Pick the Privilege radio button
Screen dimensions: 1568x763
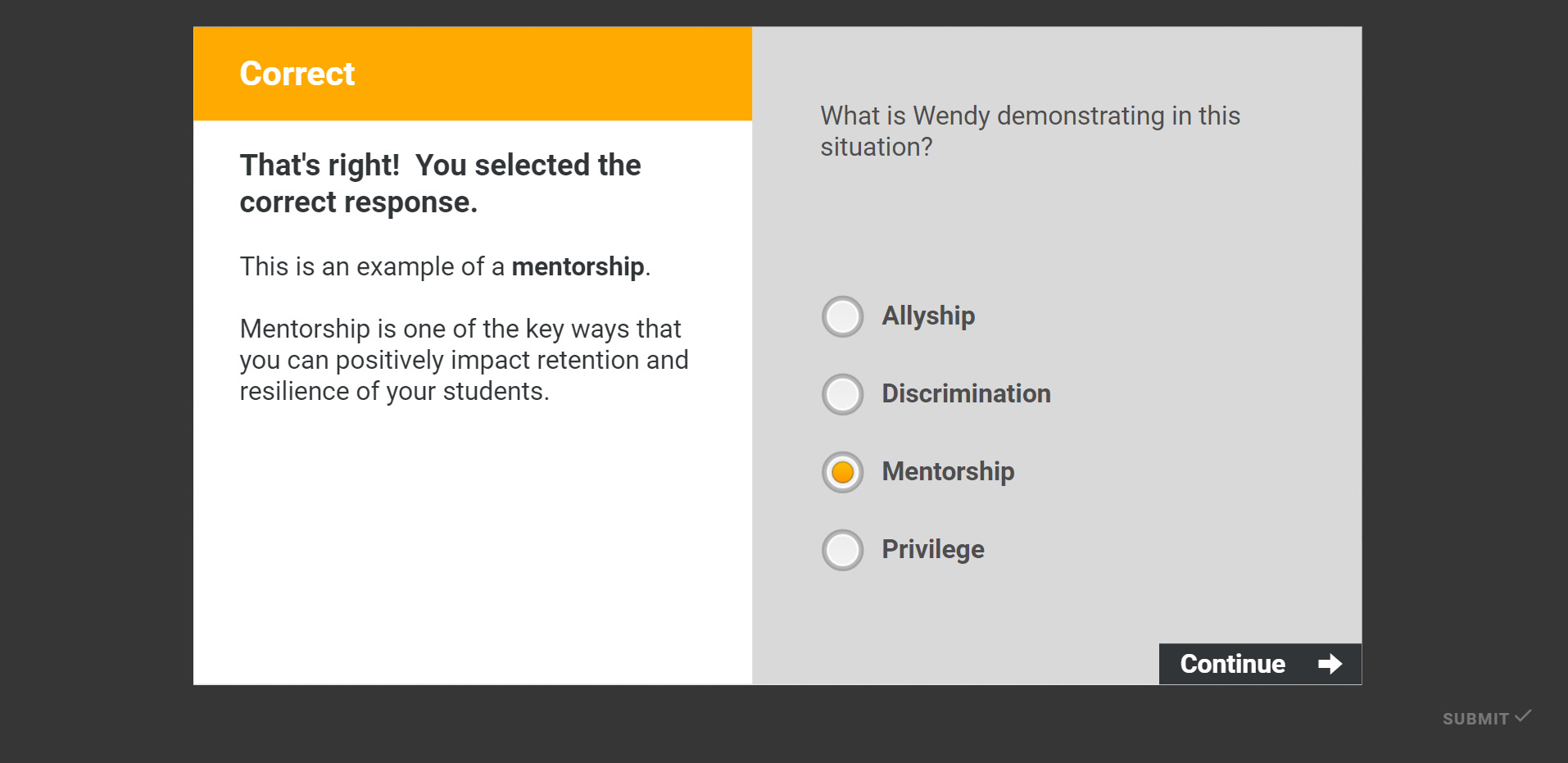coord(842,550)
